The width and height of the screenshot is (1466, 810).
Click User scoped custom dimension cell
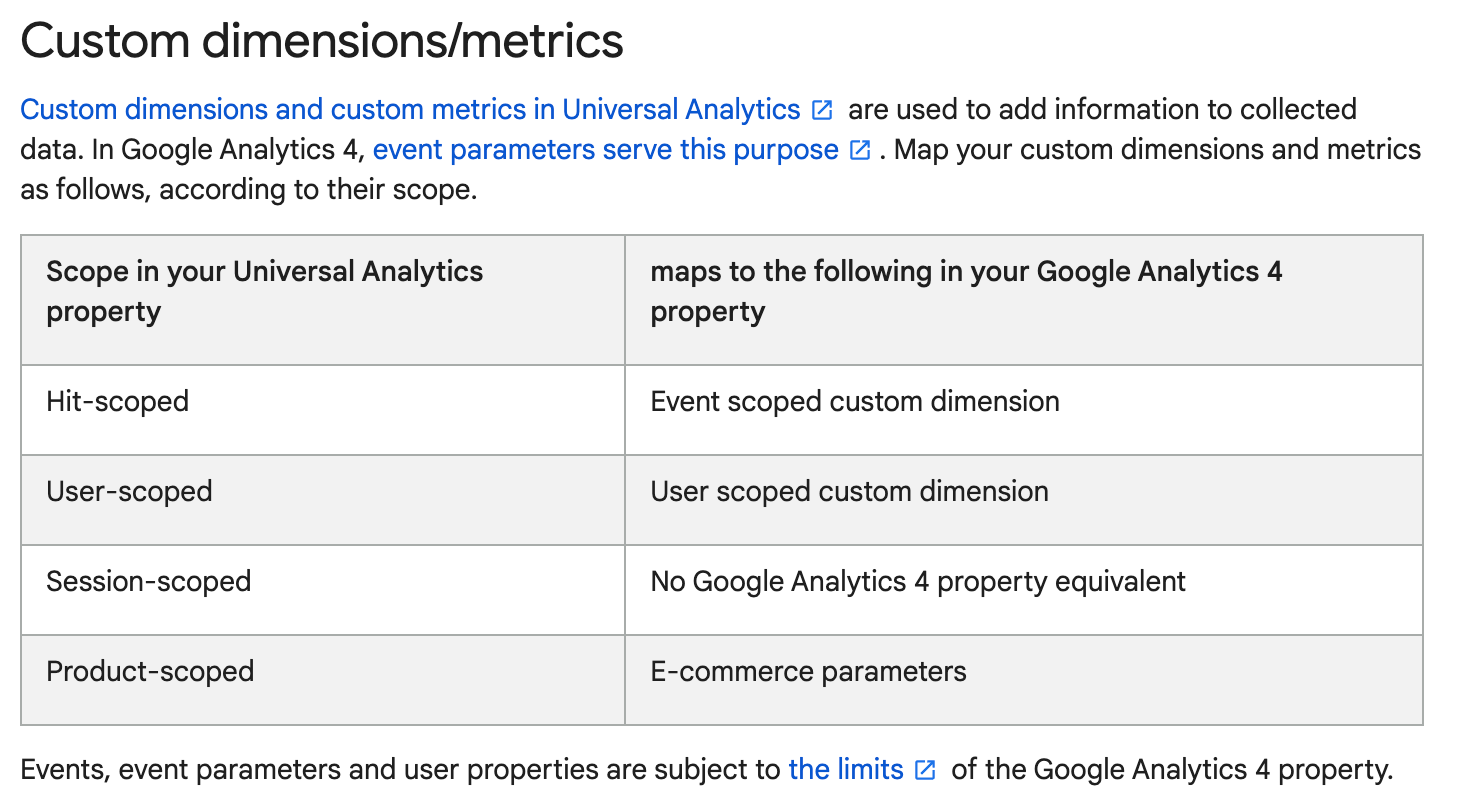[x=1024, y=500]
